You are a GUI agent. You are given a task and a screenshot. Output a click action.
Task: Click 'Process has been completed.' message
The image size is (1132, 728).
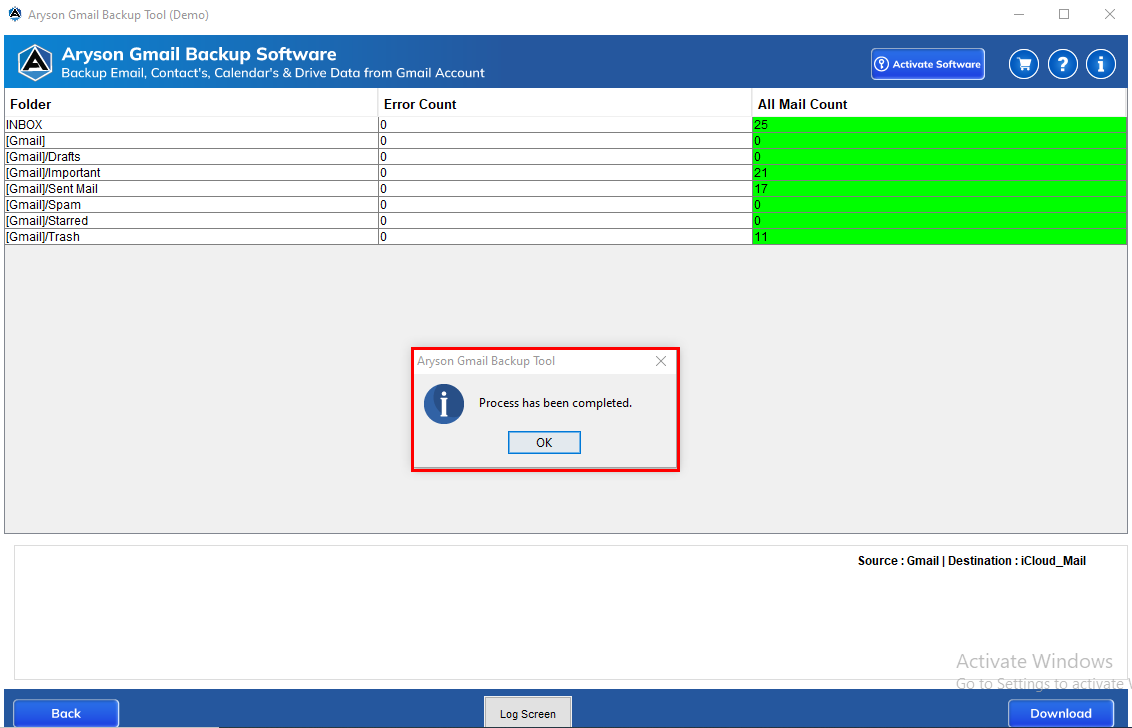coord(555,403)
